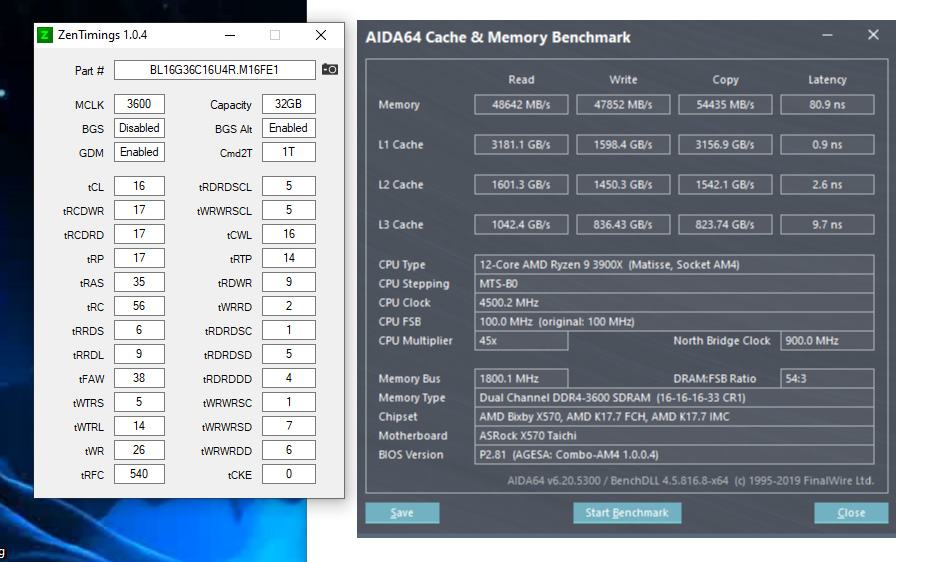Click the tRDRDSCL value 5
This screenshot has width=940, height=562.
coord(288,186)
